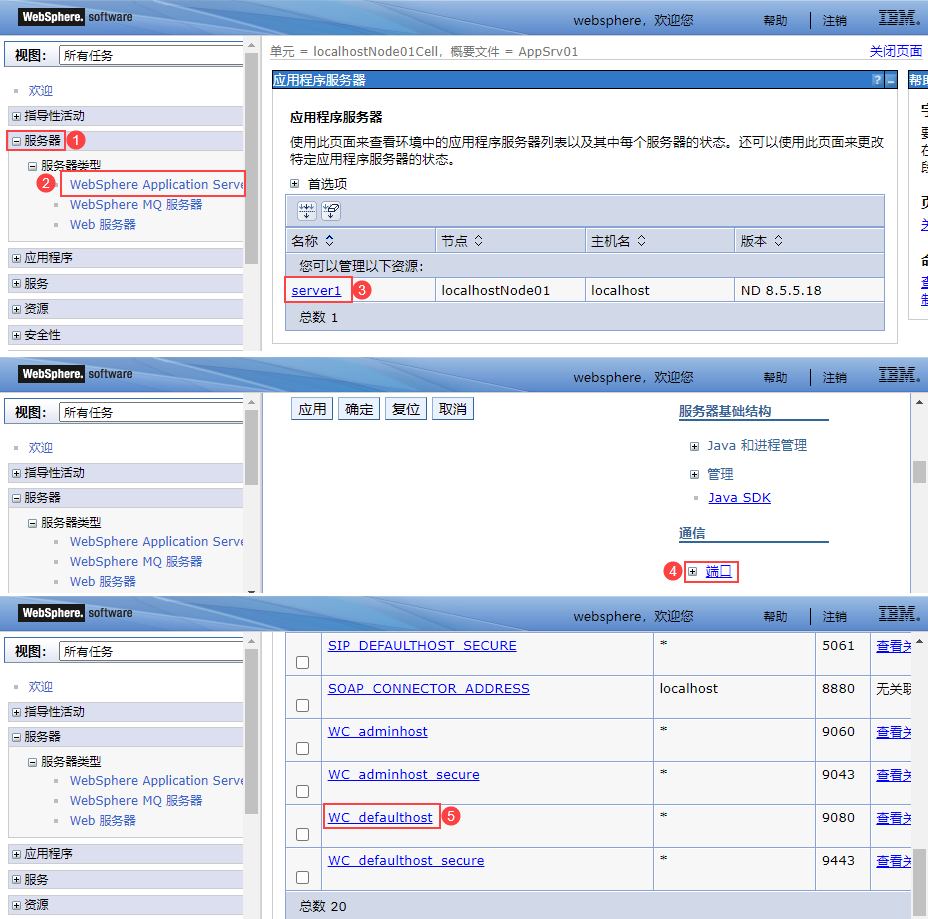Click 注销 in header above the server1 list
The width and height of the screenshot is (928, 919).
click(834, 21)
